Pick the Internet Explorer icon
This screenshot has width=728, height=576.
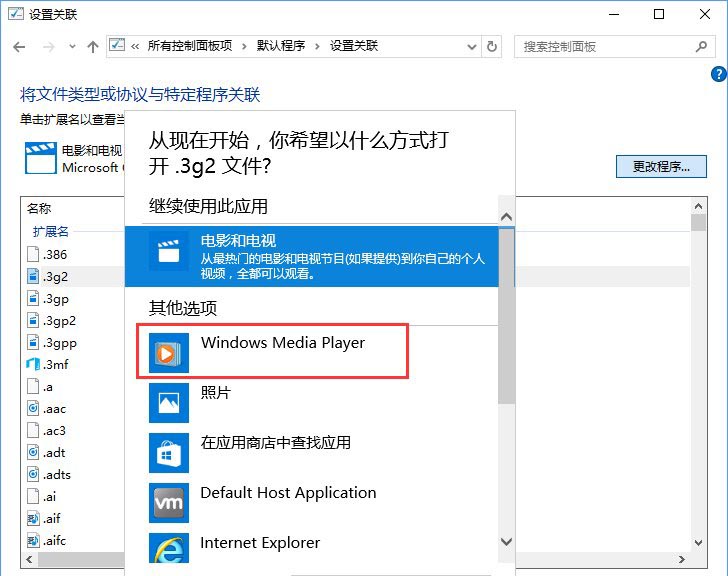coord(168,549)
